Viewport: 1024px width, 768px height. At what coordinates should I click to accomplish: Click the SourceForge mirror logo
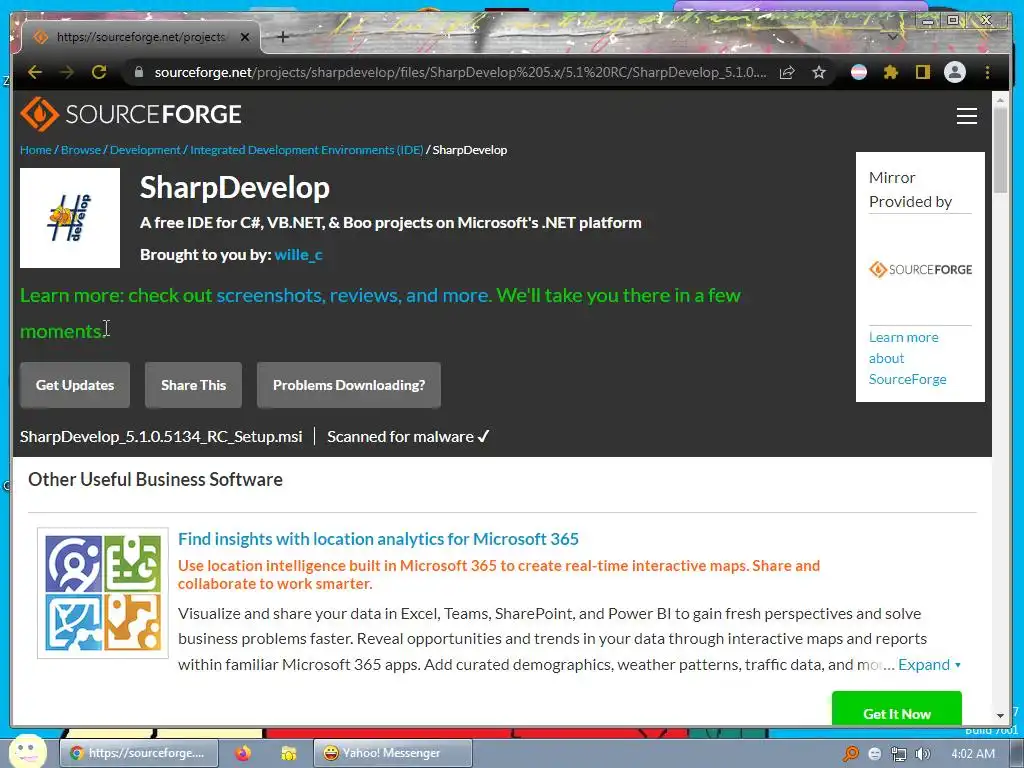(920, 269)
